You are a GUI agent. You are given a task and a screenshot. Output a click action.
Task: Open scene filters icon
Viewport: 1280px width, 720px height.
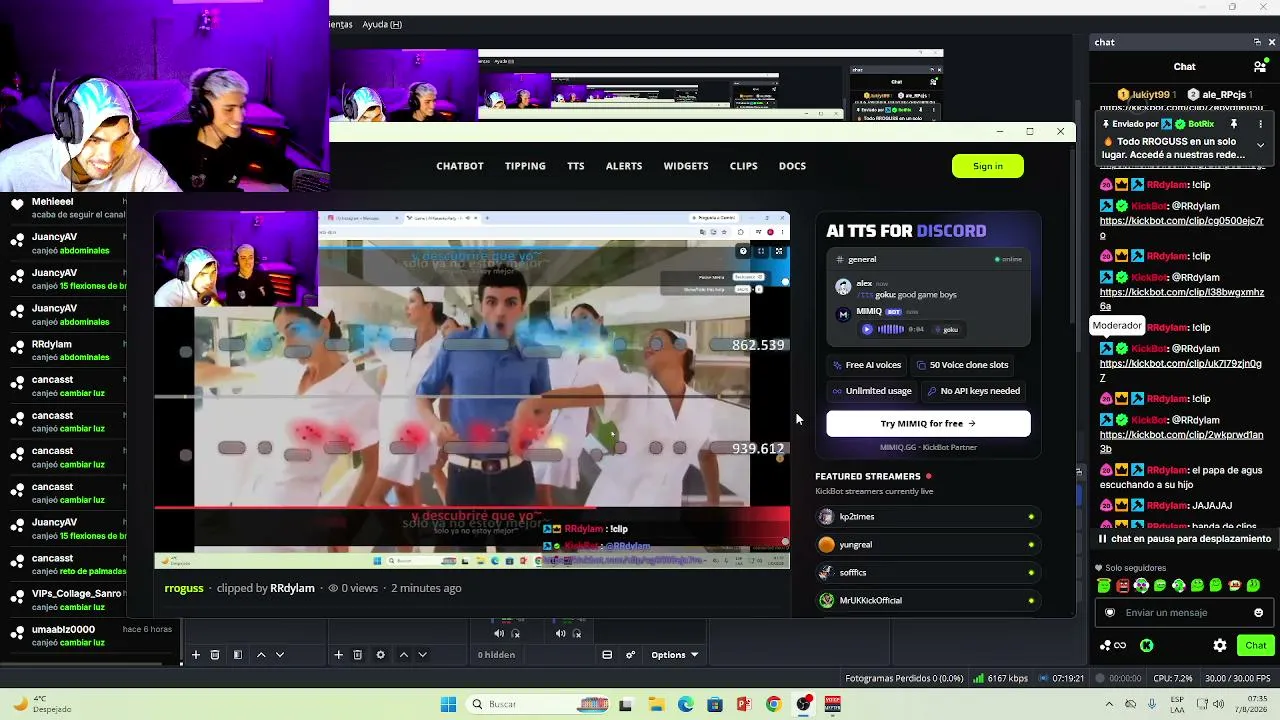238,655
